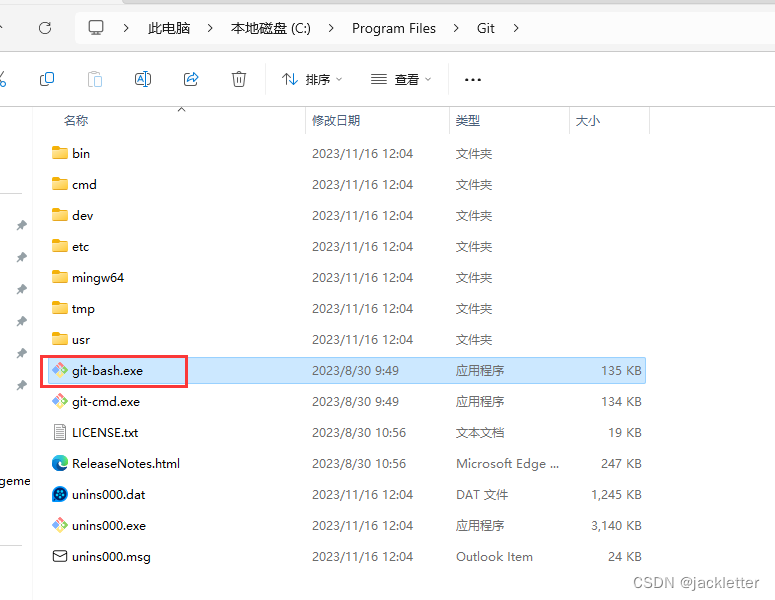The image size is (775, 600).
Task: Expand the chevron after Git breadcrumb
Action: [x=516, y=28]
